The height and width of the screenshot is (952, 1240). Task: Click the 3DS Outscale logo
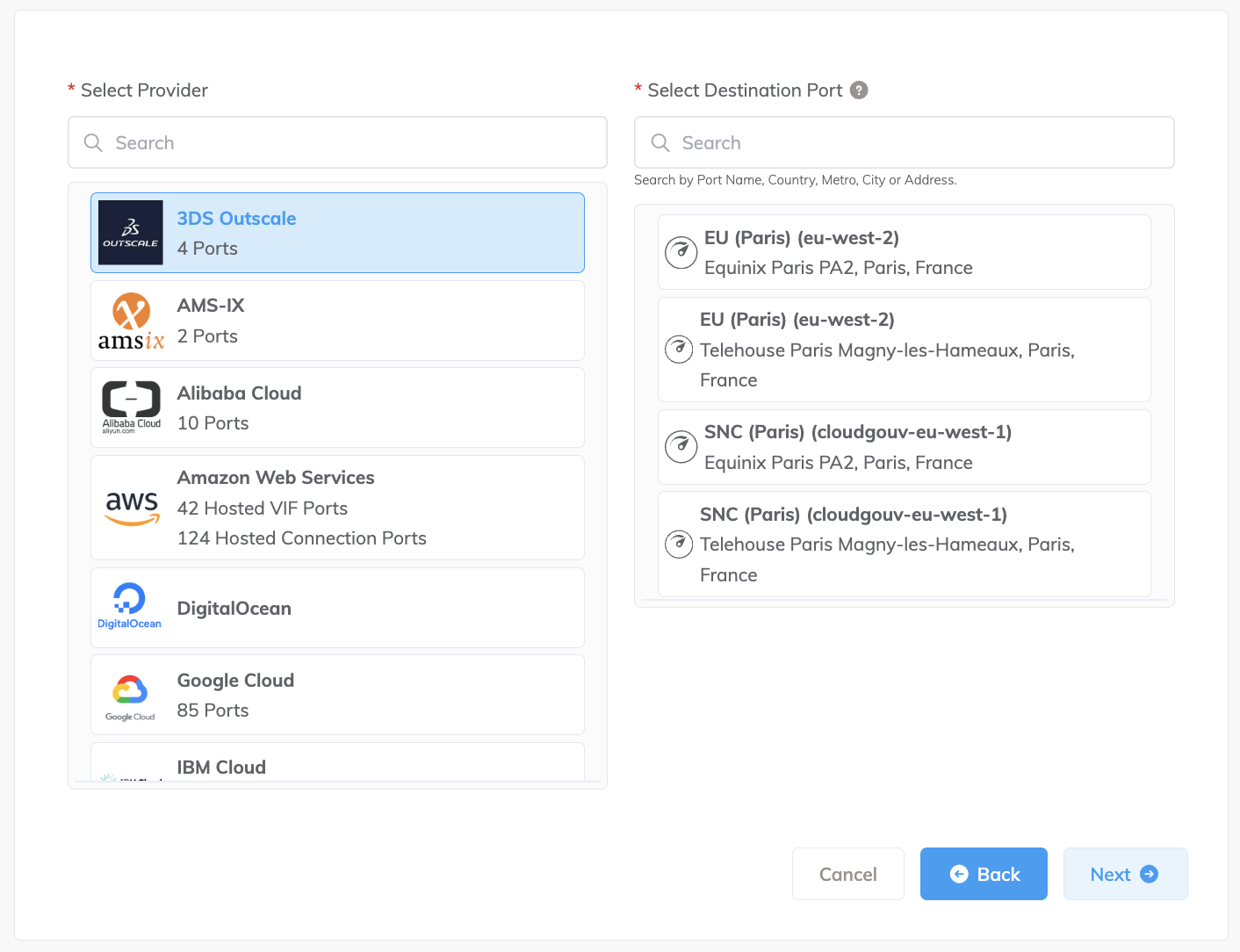130,233
